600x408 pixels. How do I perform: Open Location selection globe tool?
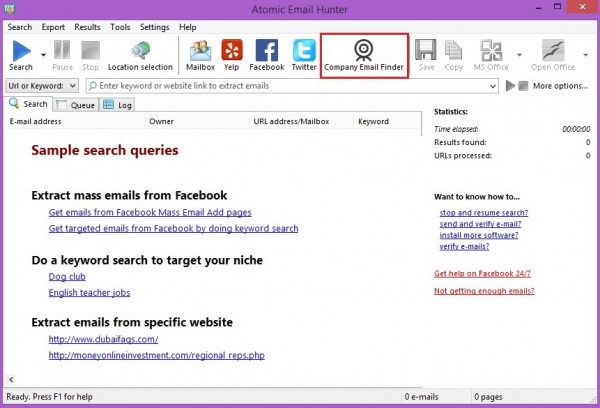coord(140,51)
